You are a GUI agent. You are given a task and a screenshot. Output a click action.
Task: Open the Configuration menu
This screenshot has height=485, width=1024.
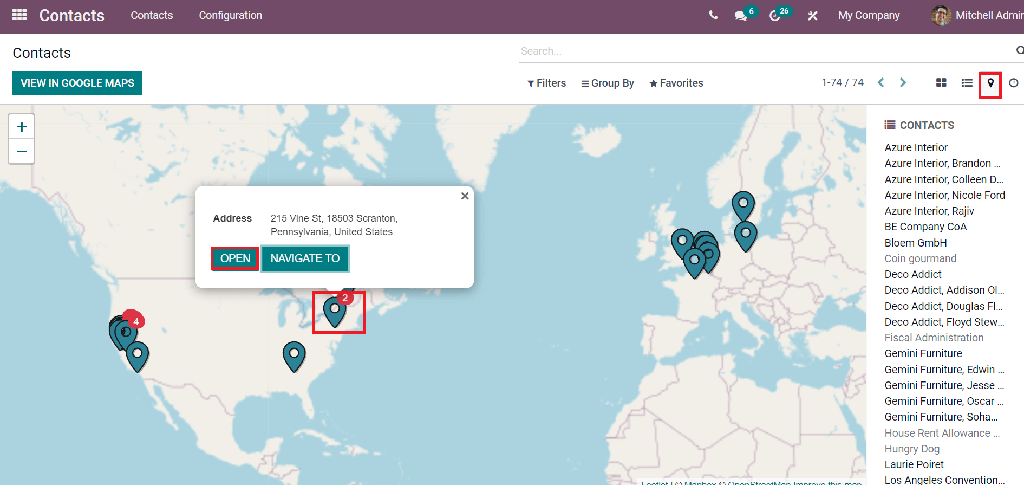pyautogui.click(x=230, y=16)
